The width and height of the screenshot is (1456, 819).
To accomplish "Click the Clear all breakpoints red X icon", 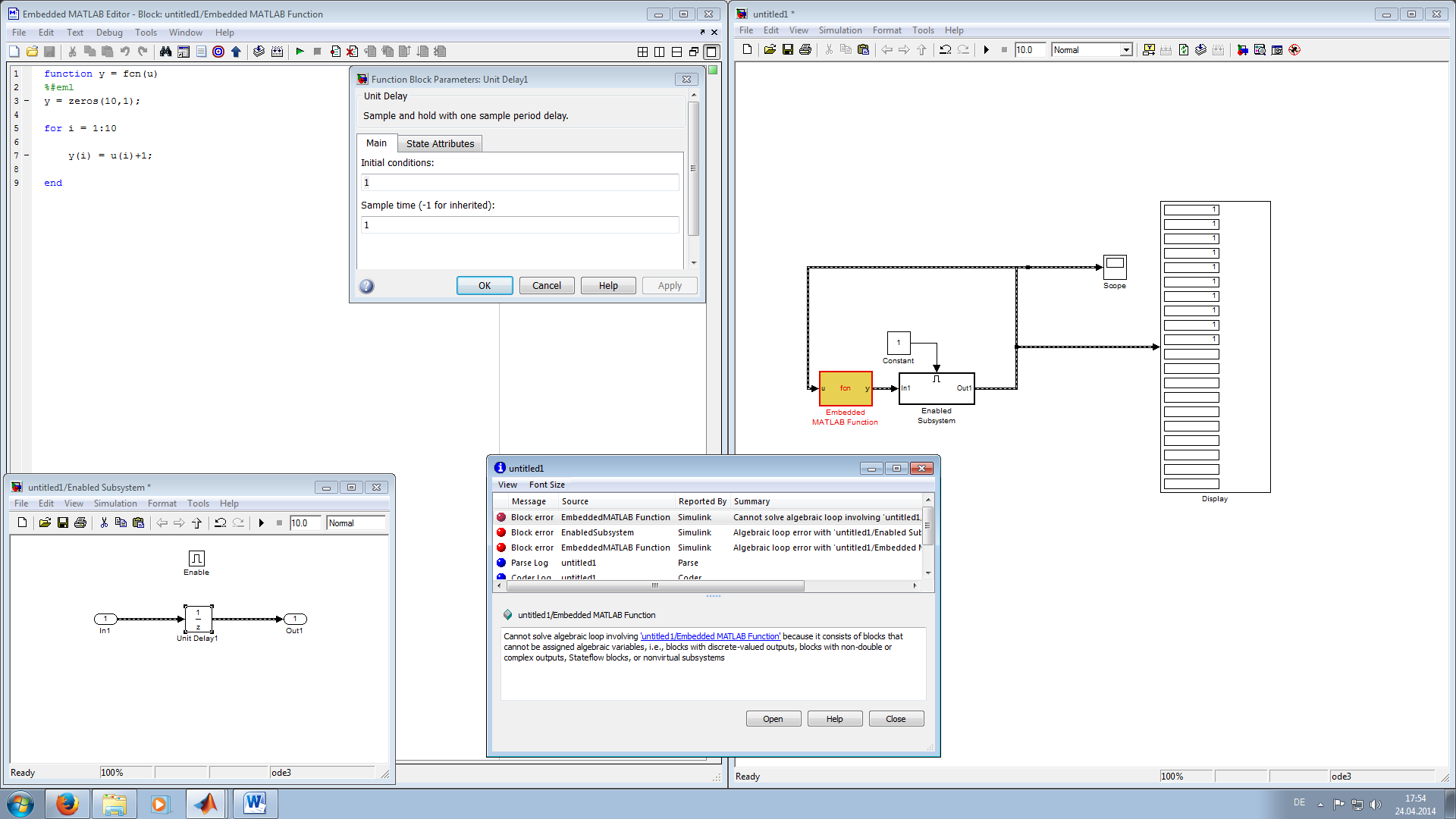I will 353,52.
